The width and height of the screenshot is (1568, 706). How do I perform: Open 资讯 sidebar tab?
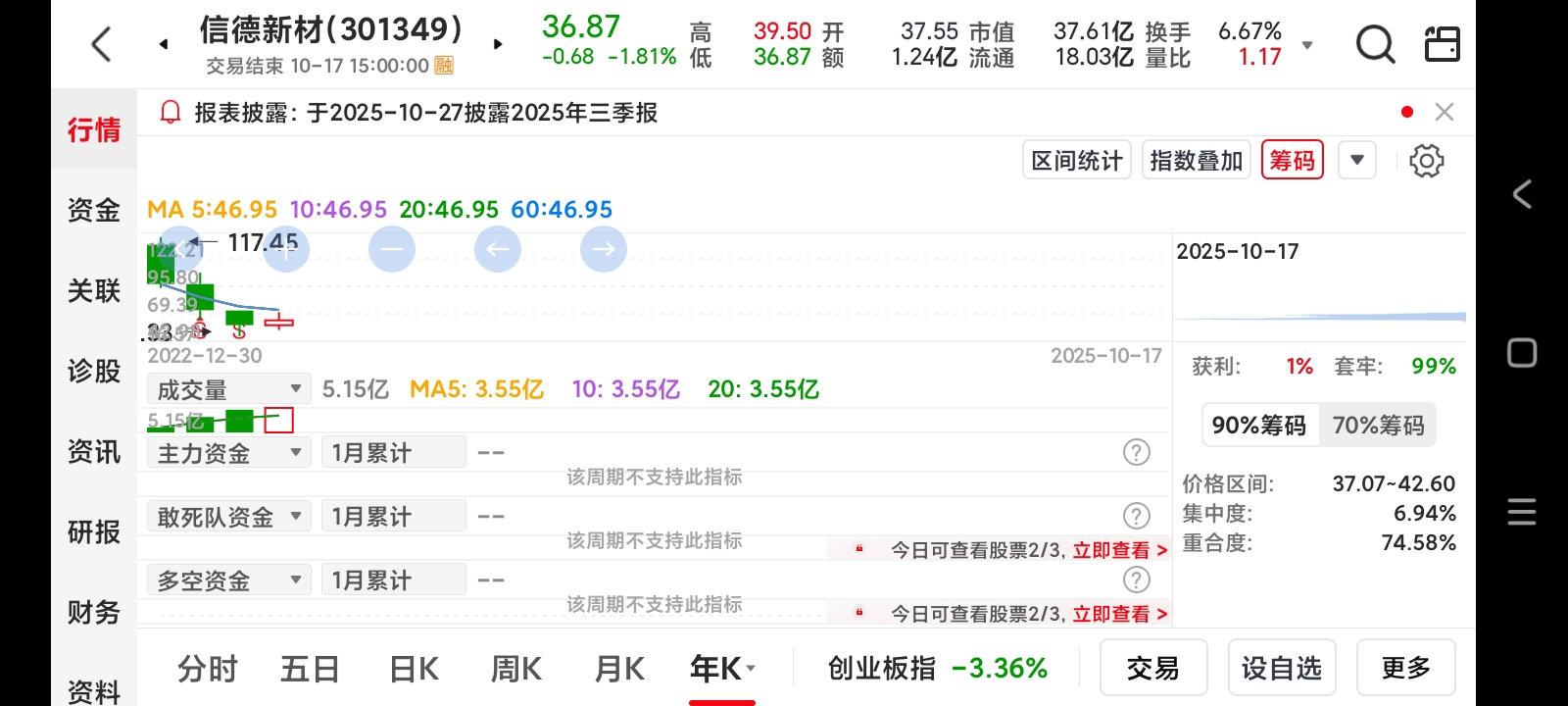94,451
